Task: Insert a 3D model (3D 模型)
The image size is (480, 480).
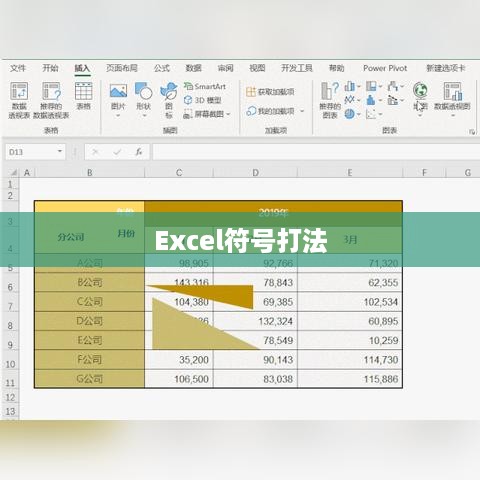Action: tap(203, 100)
